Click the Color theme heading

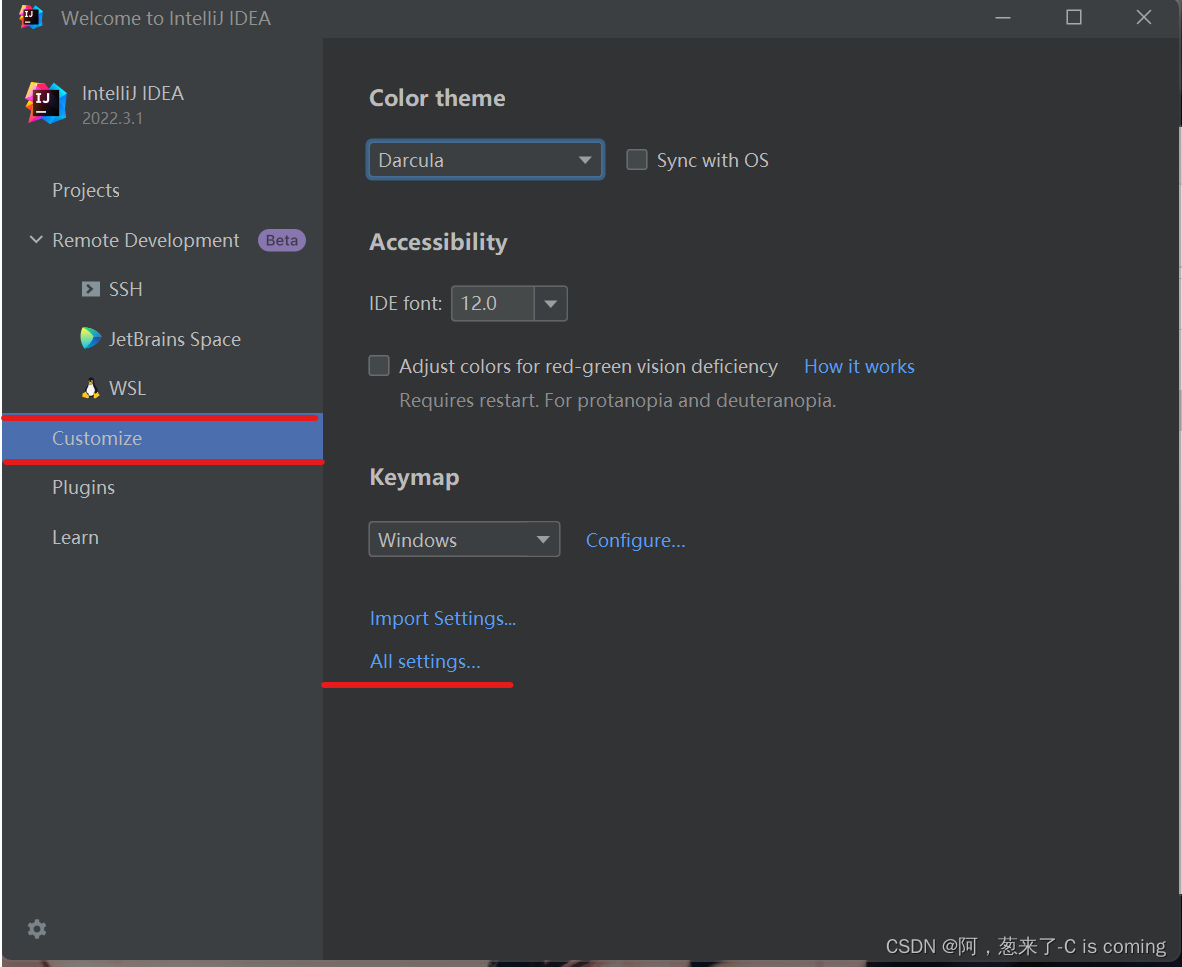point(437,98)
